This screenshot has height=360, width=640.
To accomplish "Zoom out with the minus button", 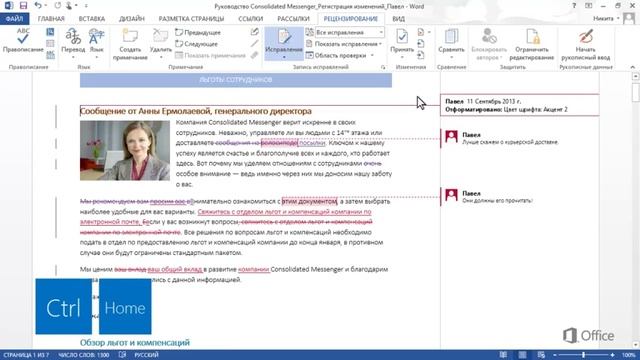I will [x=555, y=355].
